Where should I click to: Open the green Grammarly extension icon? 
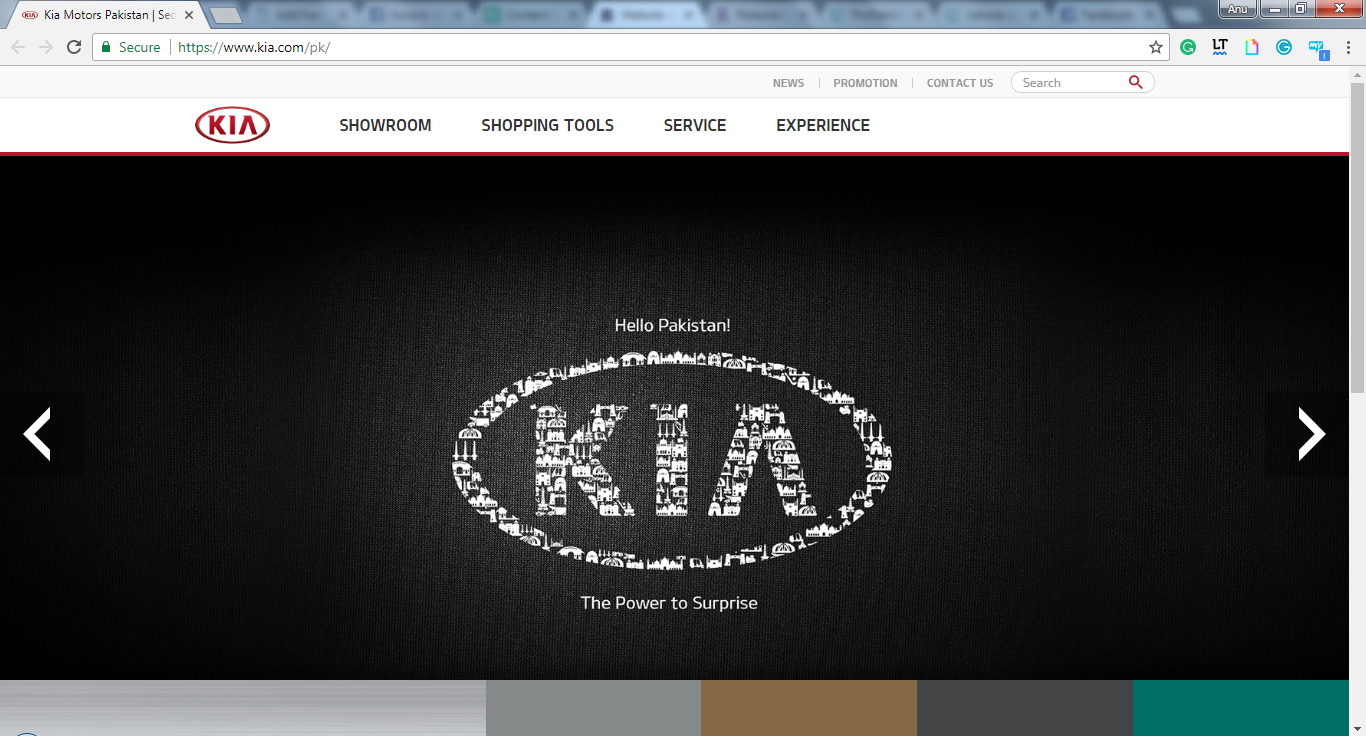pyautogui.click(x=1188, y=47)
